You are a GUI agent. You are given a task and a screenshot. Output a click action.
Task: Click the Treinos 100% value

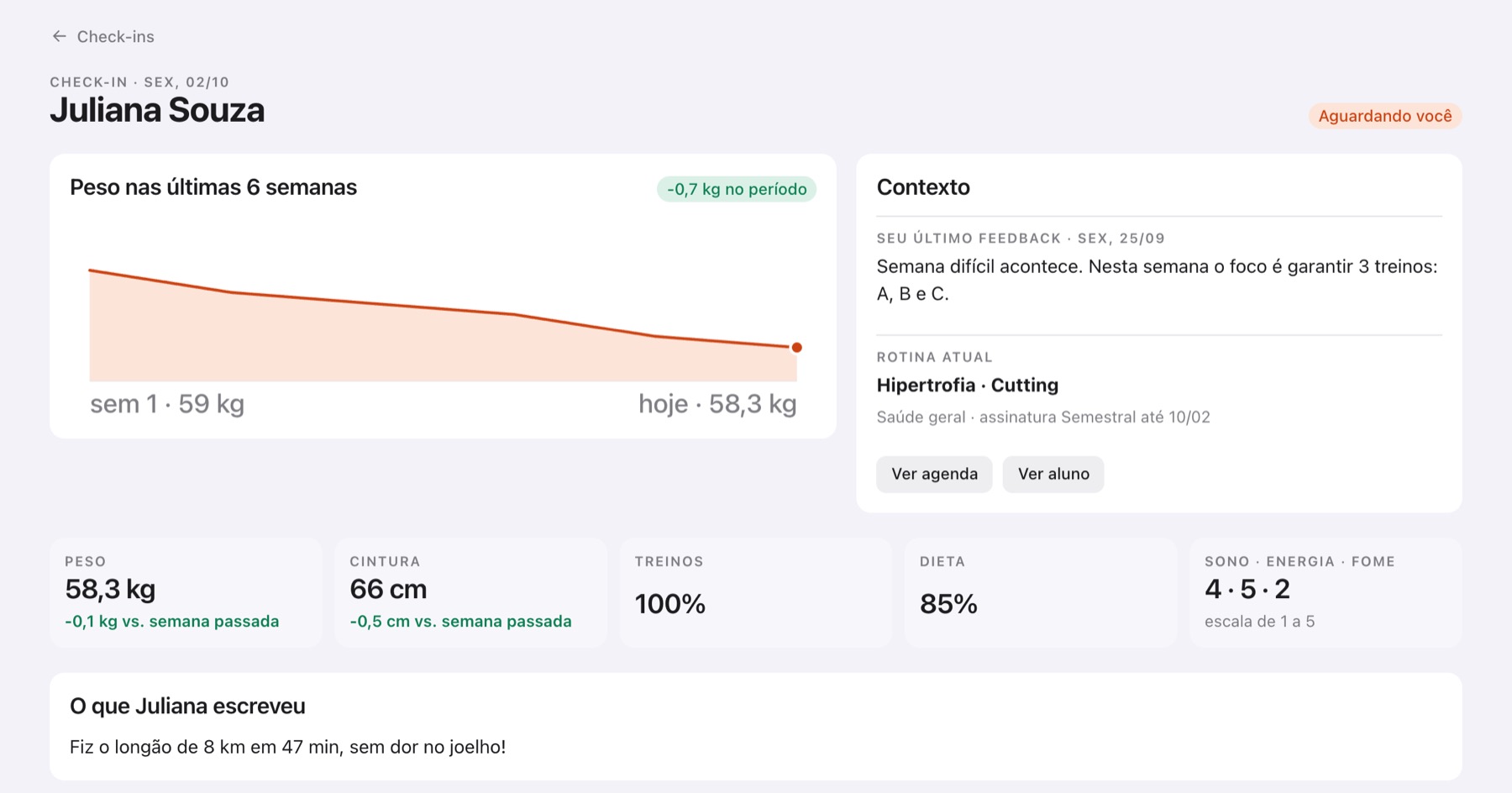coord(669,604)
